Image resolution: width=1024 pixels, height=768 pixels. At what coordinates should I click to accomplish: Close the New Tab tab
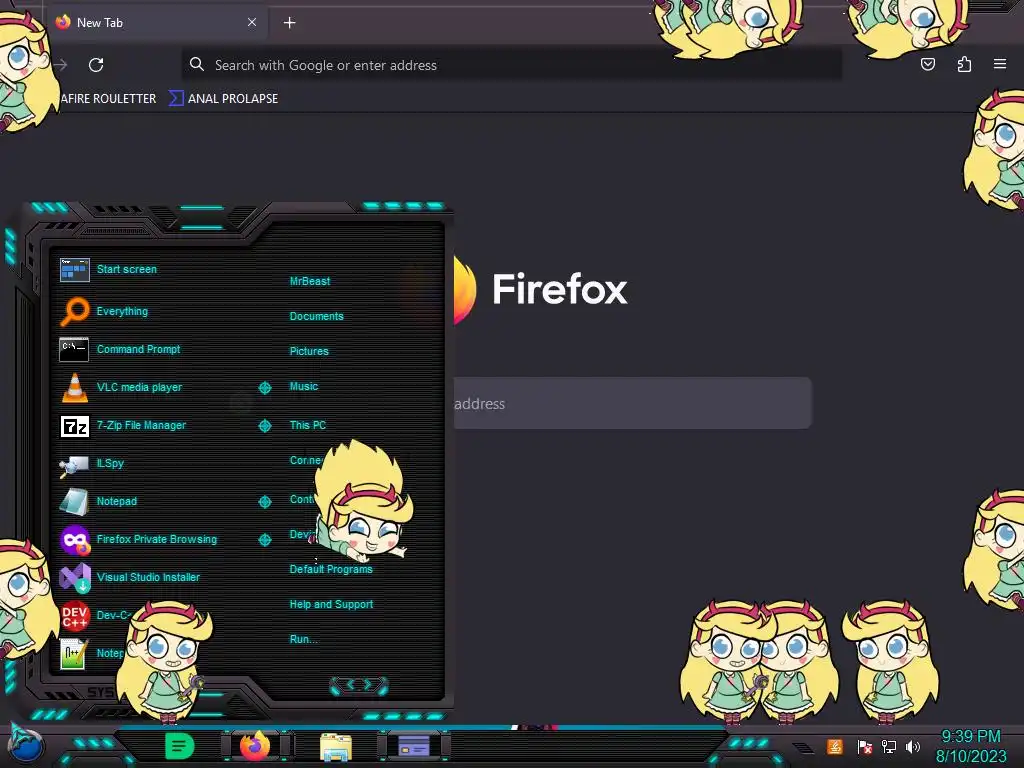pyautogui.click(x=252, y=22)
